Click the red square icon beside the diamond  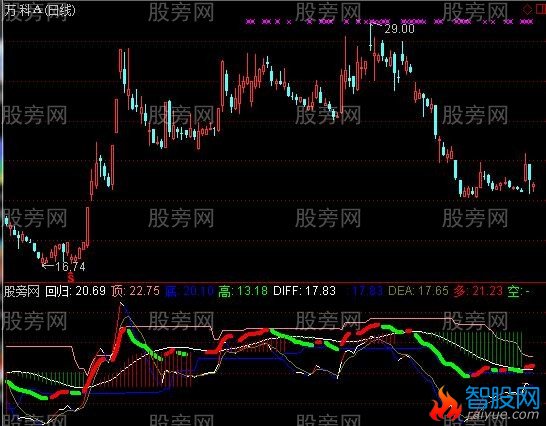coord(540,10)
